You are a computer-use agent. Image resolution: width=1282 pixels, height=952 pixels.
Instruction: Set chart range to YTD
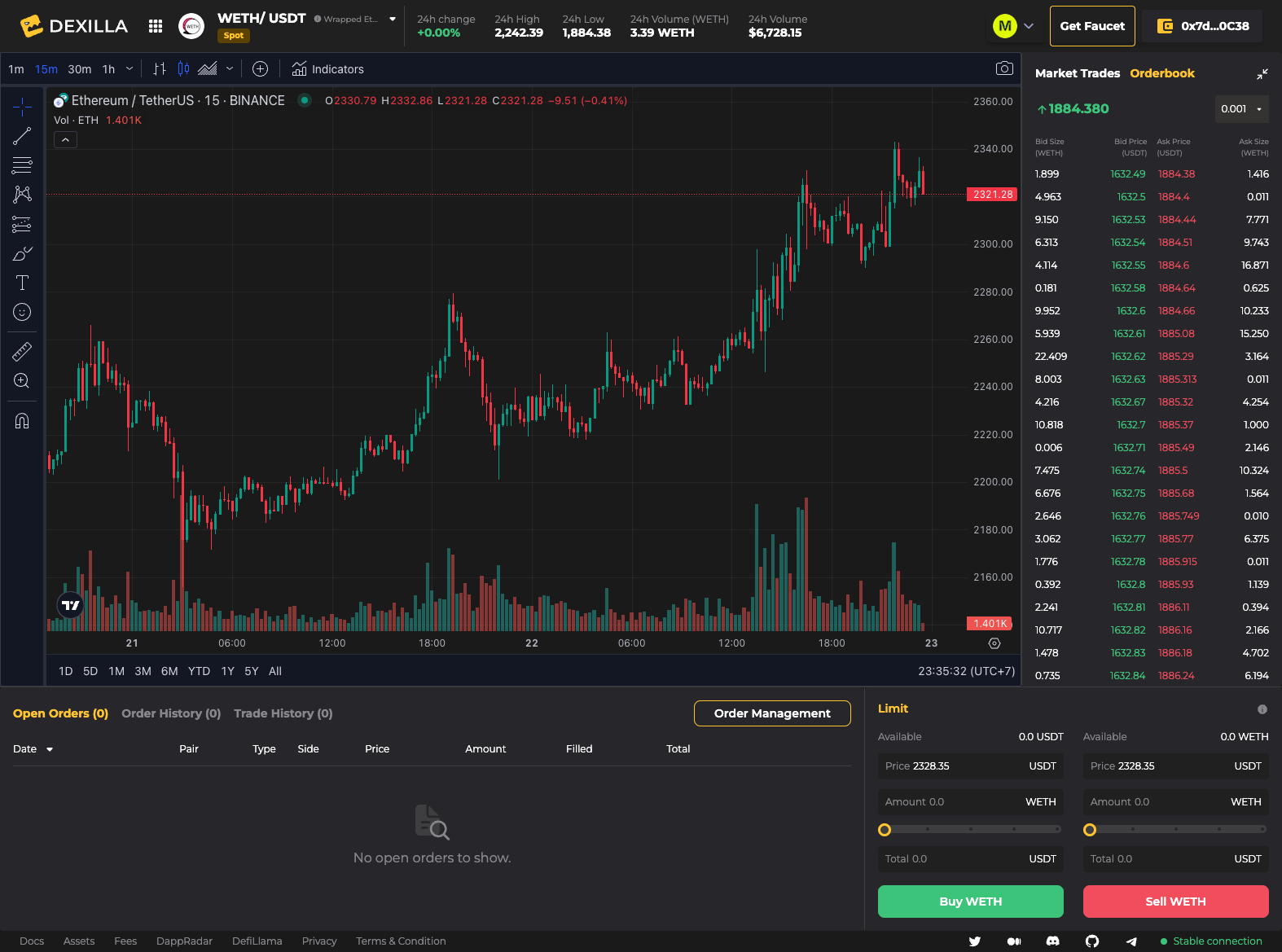click(200, 671)
